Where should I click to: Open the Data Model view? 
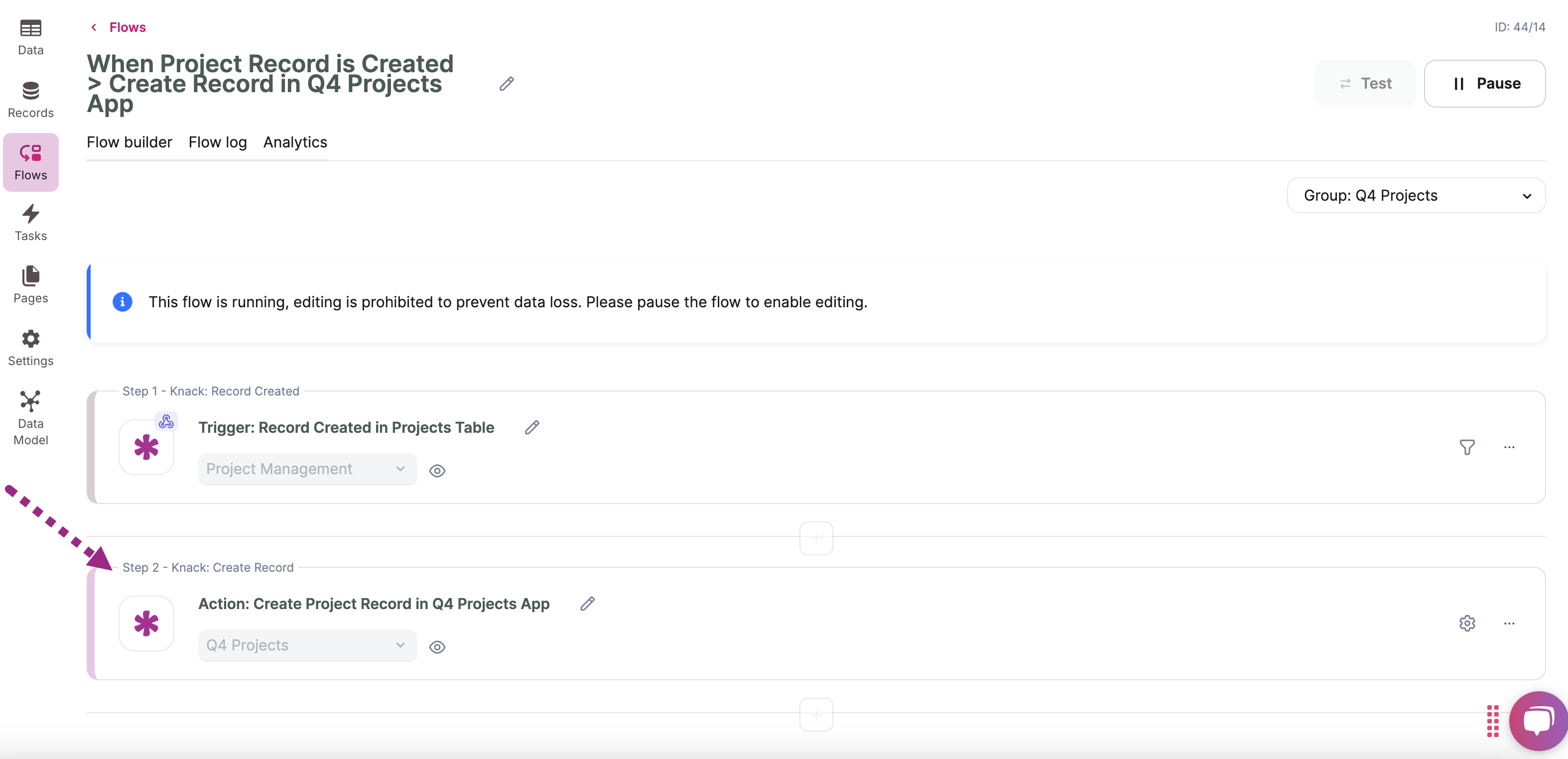click(x=30, y=418)
